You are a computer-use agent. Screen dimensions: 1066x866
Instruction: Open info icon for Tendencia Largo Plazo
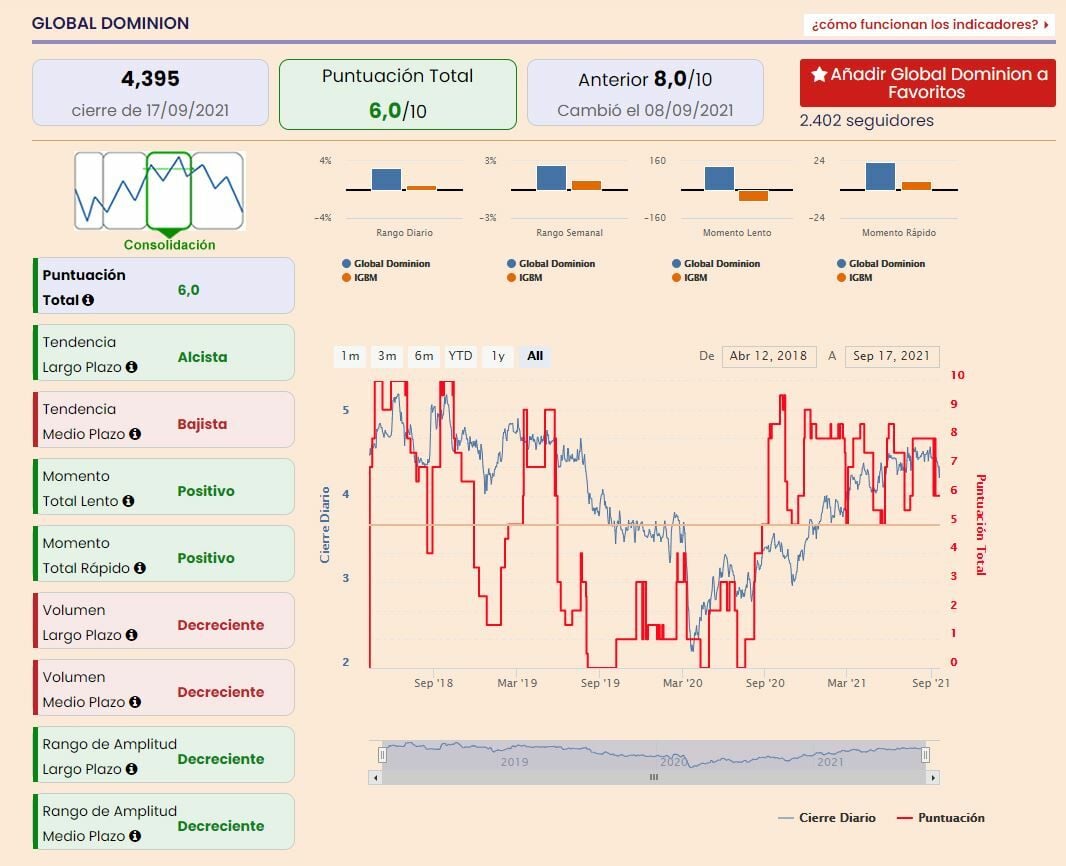point(132,367)
